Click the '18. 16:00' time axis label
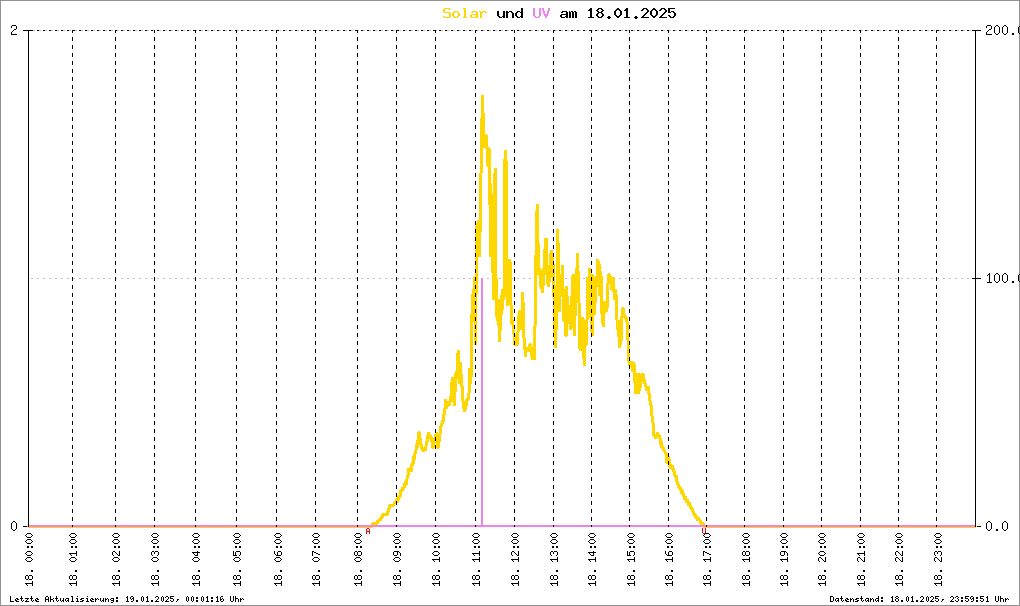 tap(669, 560)
